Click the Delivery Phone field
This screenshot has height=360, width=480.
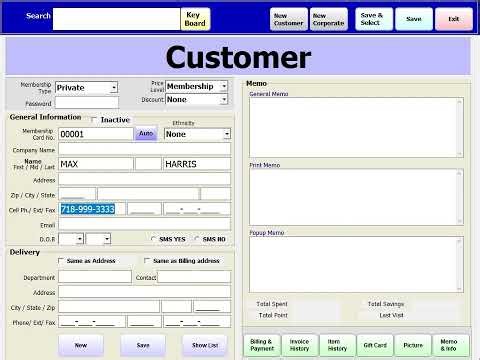click(x=92, y=322)
